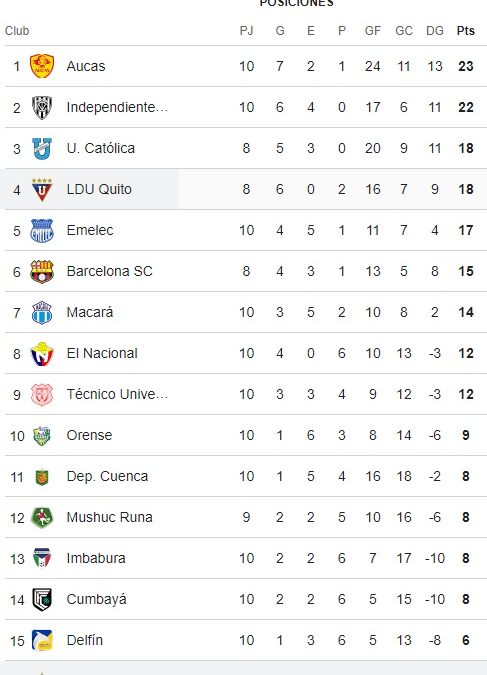Click the Aucas club crest icon
Screen dimensions: 487x675
click(42, 66)
